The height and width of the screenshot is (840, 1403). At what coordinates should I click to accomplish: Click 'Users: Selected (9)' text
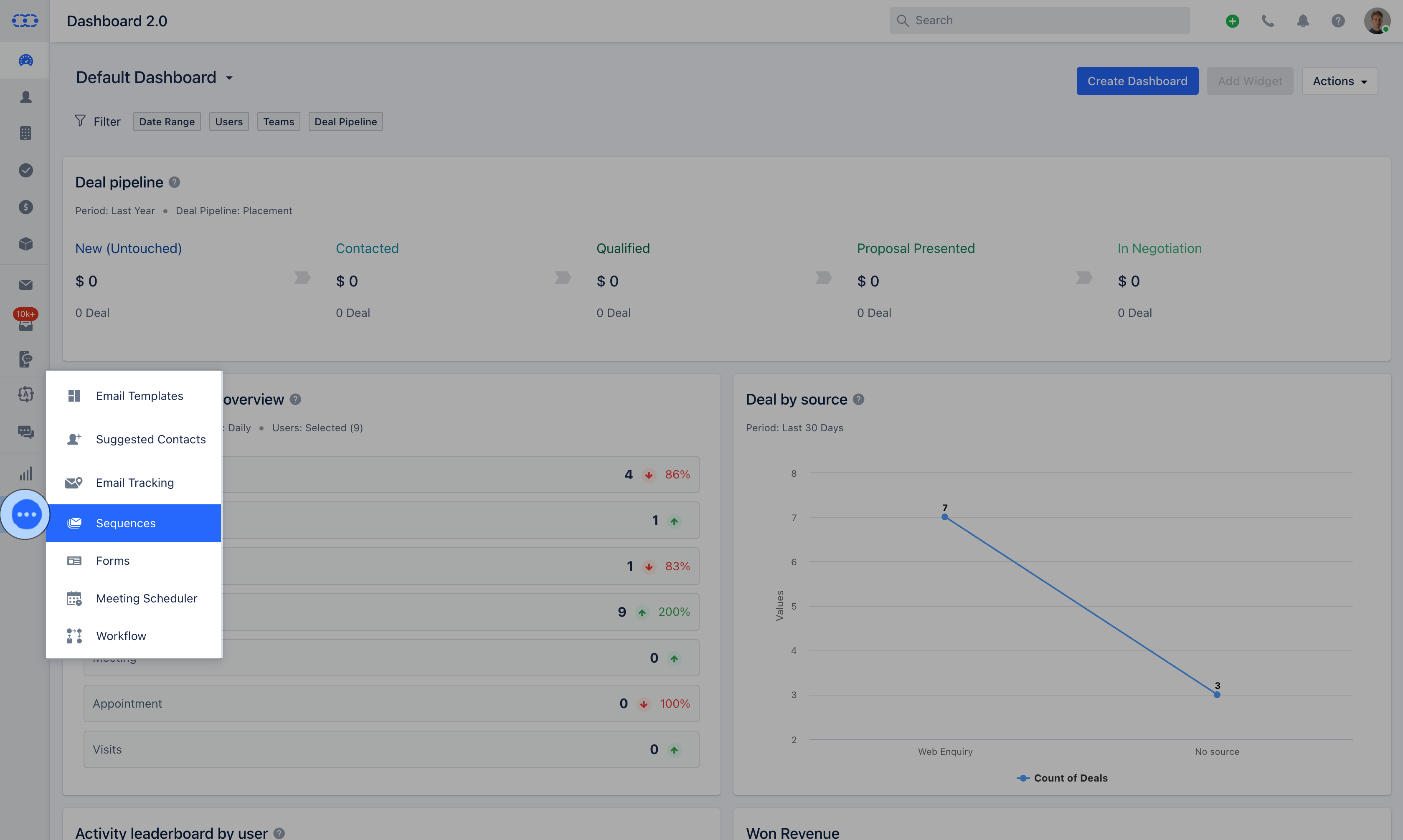point(317,428)
